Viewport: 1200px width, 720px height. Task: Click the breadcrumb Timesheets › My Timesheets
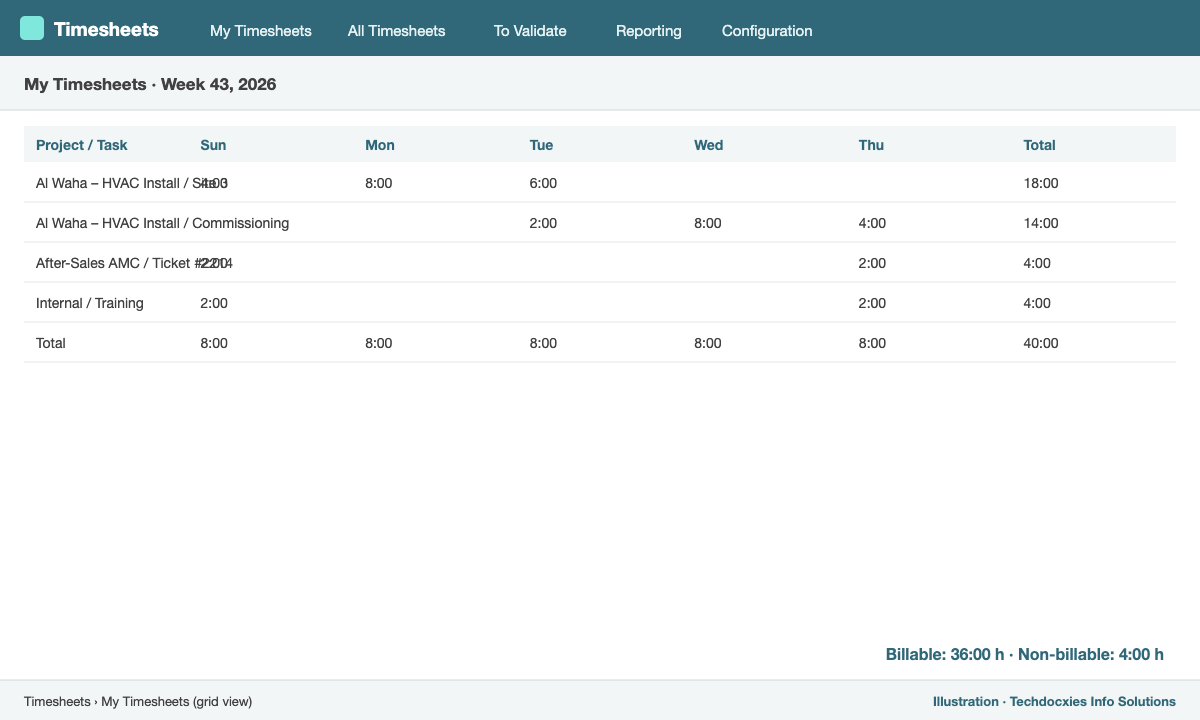click(x=138, y=702)
